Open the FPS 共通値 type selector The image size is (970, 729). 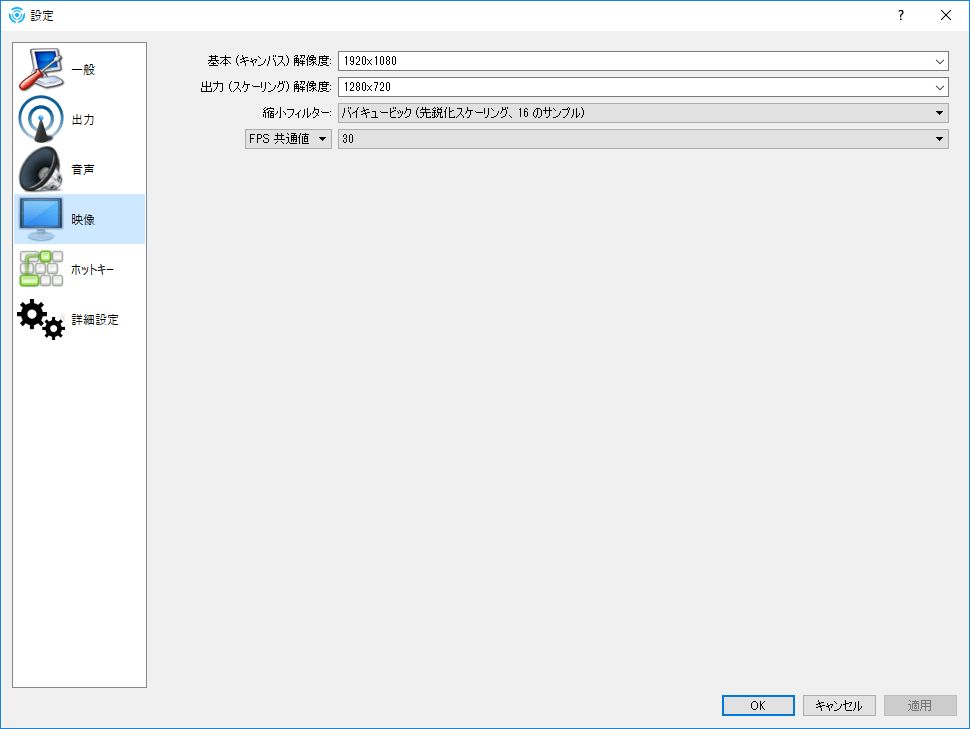tap(288, 139)
